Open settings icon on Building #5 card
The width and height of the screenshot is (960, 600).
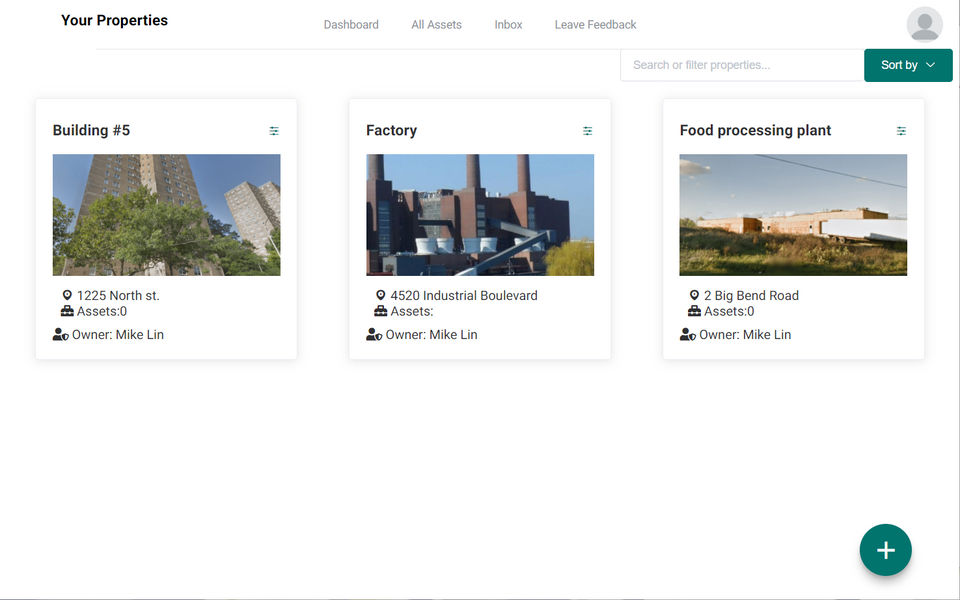tap(274, 131)
